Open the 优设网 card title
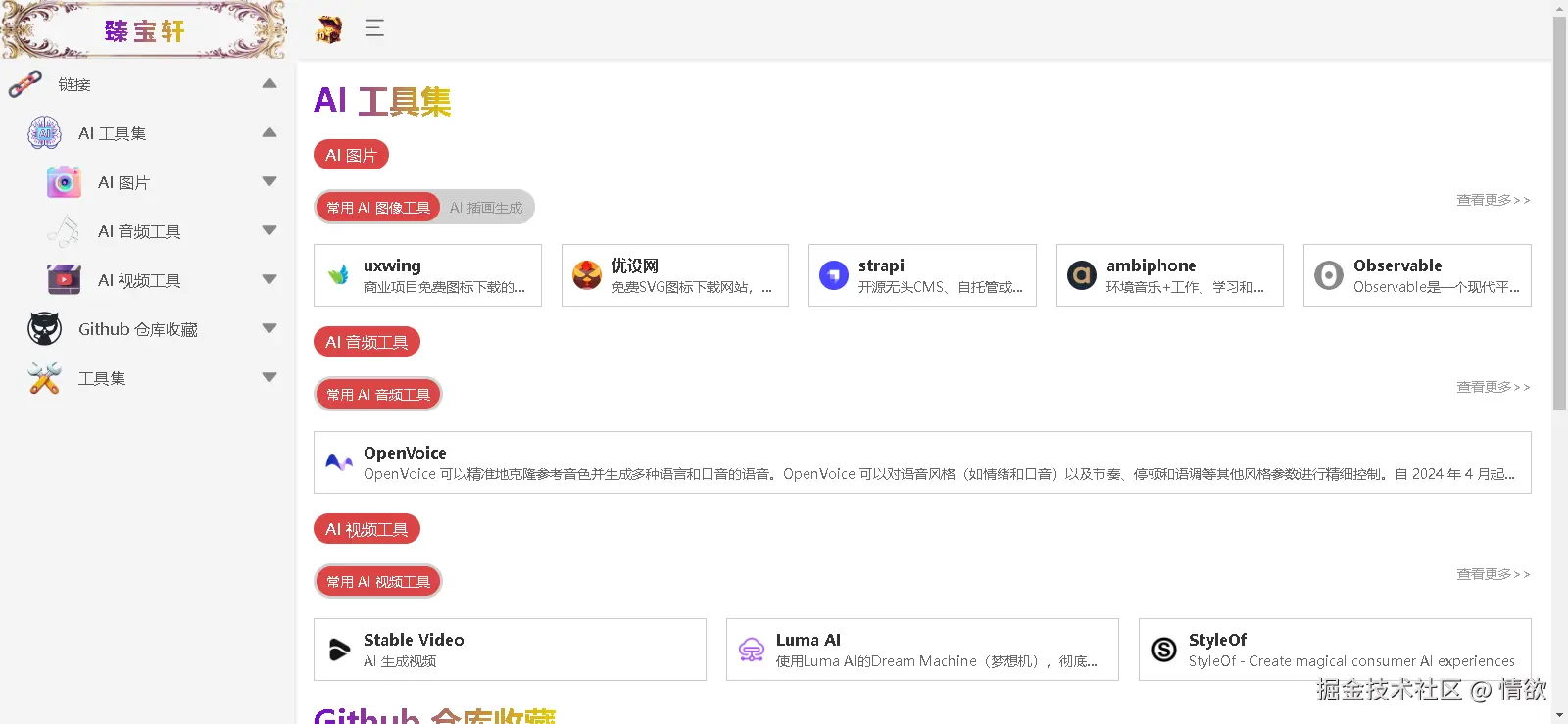 pyautogui.click(x=635, y=265)
